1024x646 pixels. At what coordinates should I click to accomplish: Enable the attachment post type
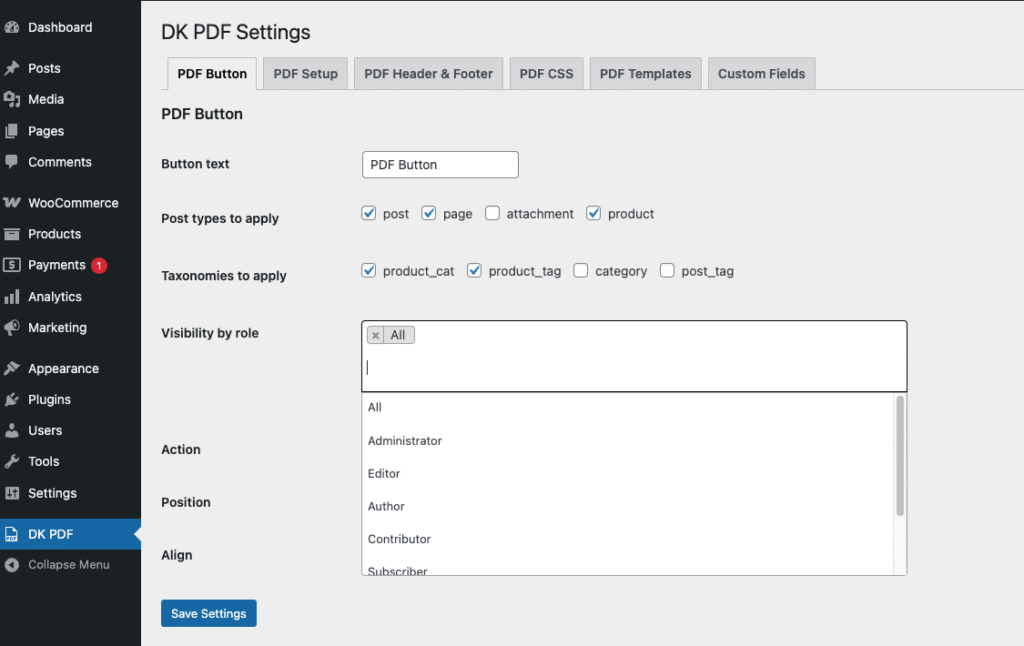tap(492, 213)
